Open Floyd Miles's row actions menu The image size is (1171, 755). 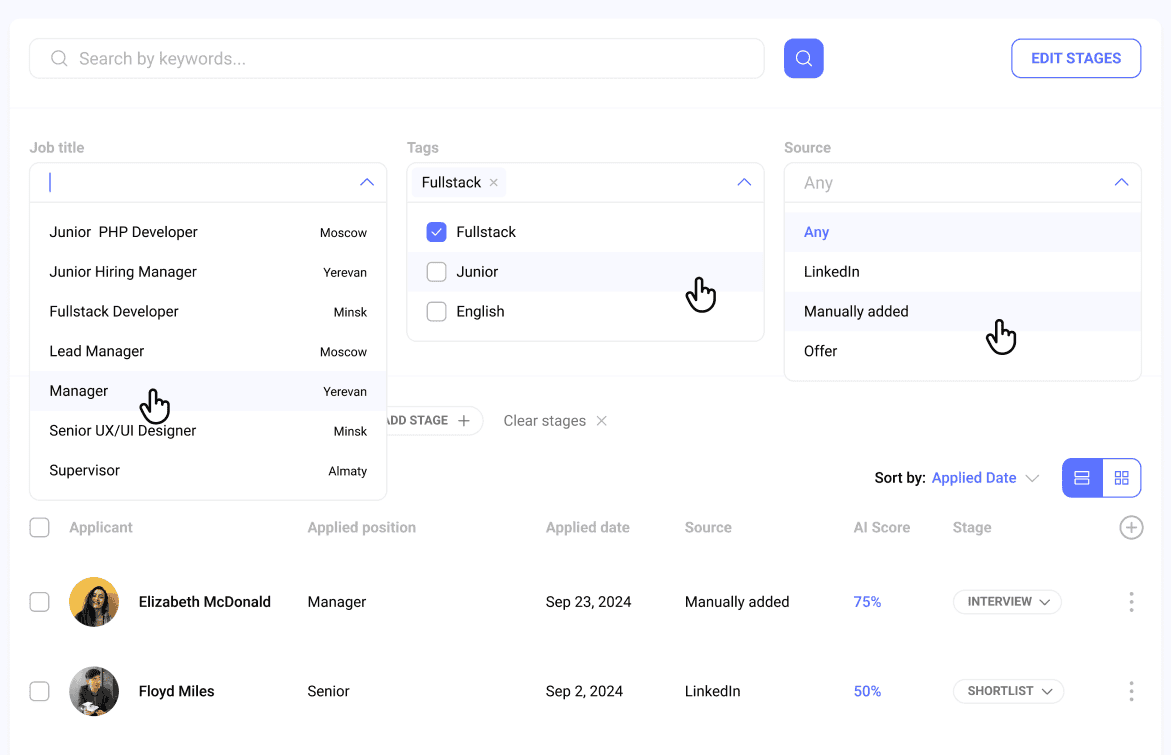coord(1131,691)
